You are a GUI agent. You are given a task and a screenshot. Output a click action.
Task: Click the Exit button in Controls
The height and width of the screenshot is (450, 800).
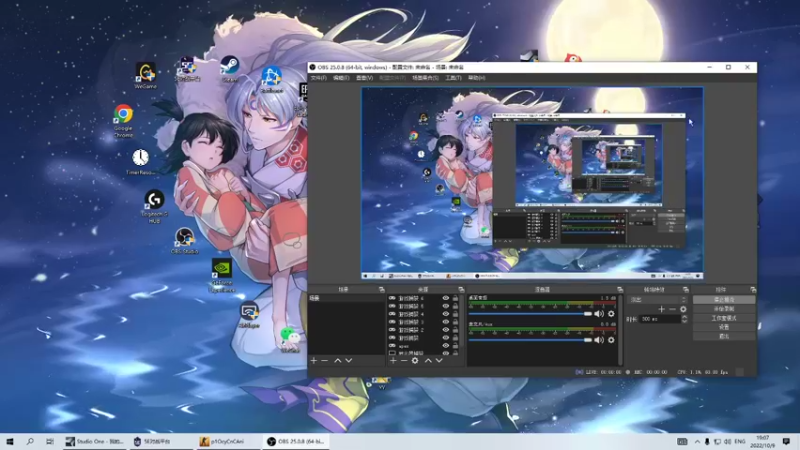point(724,336)
